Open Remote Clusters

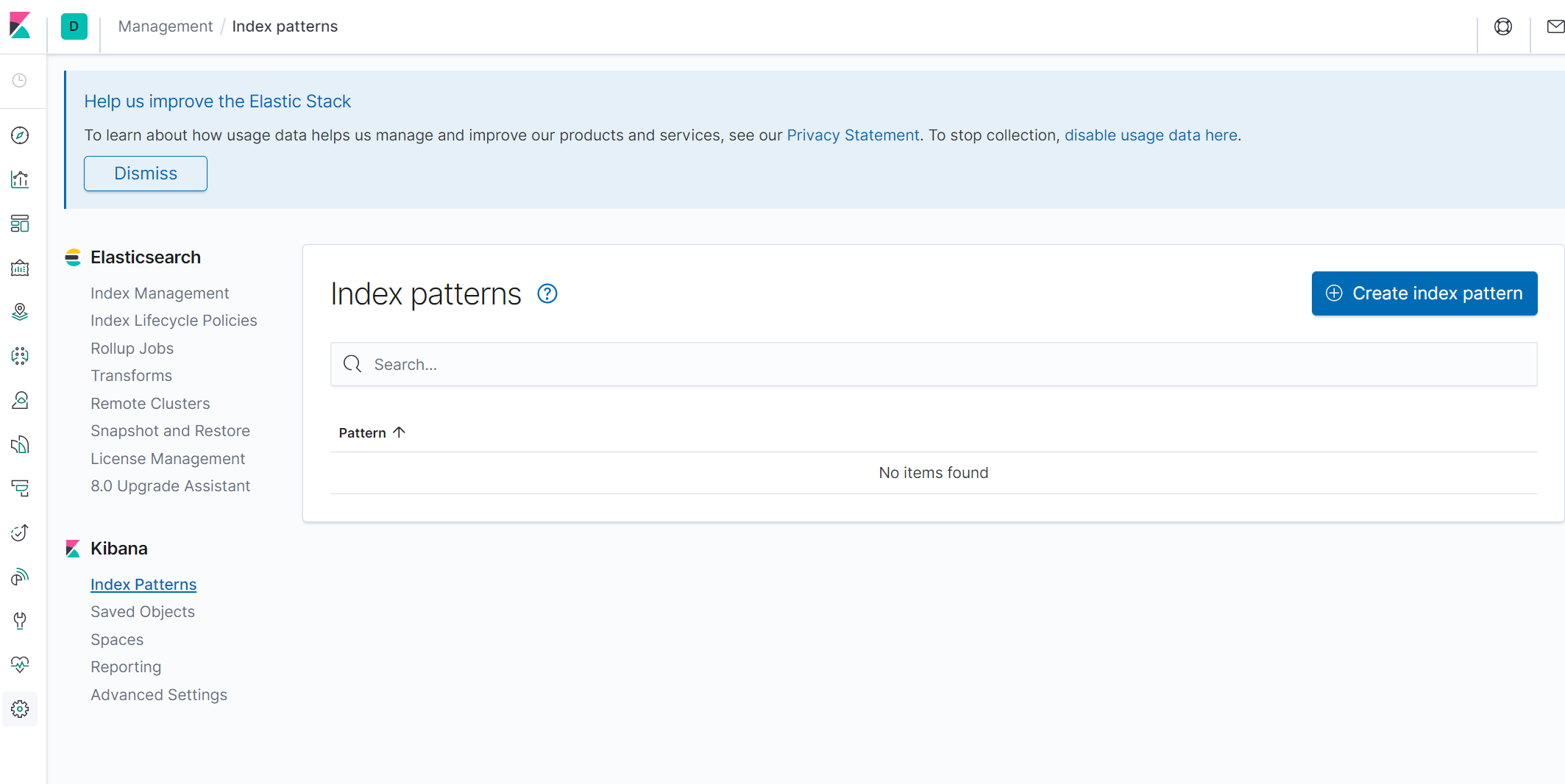pos(150,404)
